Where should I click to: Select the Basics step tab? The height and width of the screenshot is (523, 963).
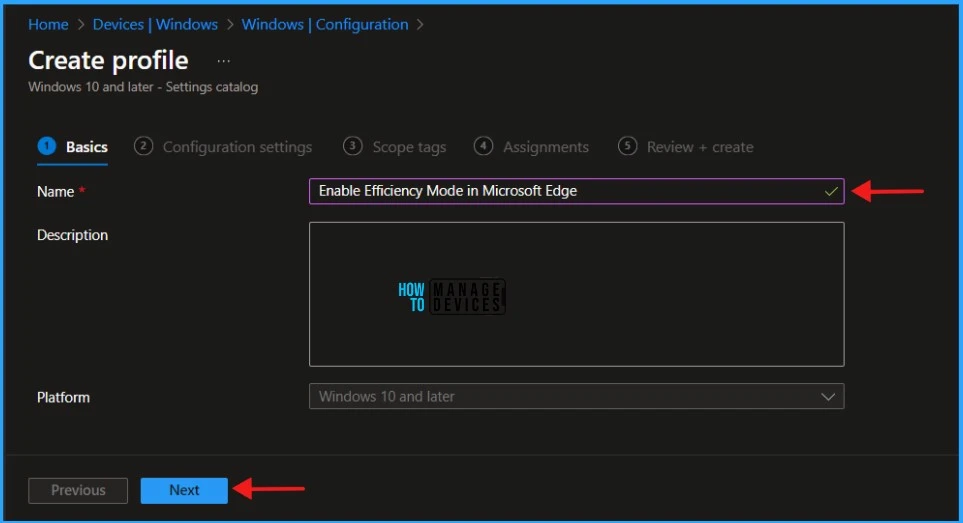point(72,147)
